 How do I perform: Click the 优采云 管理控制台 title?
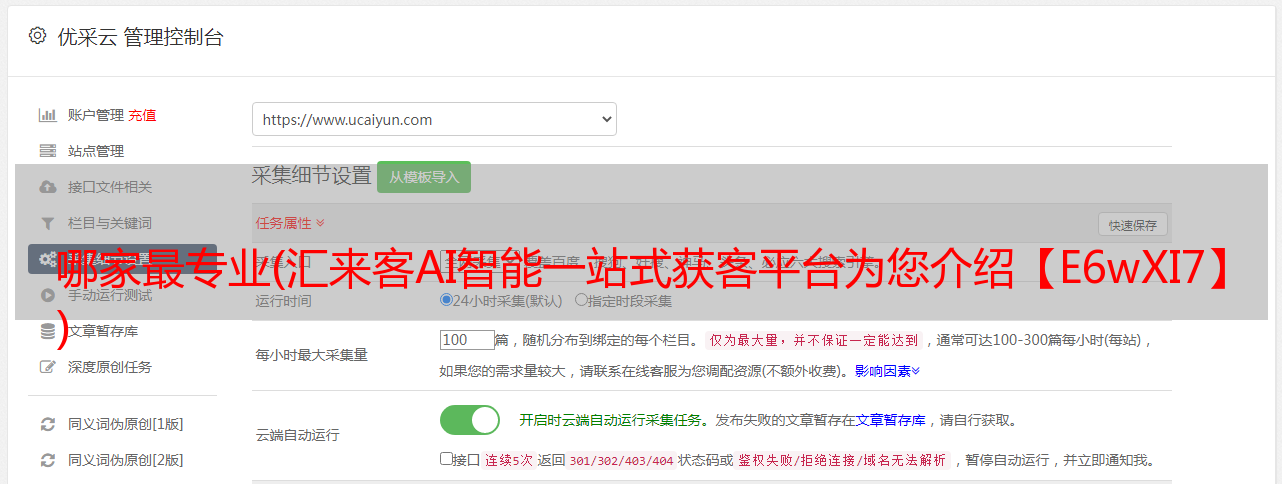(x=140, y=37)
